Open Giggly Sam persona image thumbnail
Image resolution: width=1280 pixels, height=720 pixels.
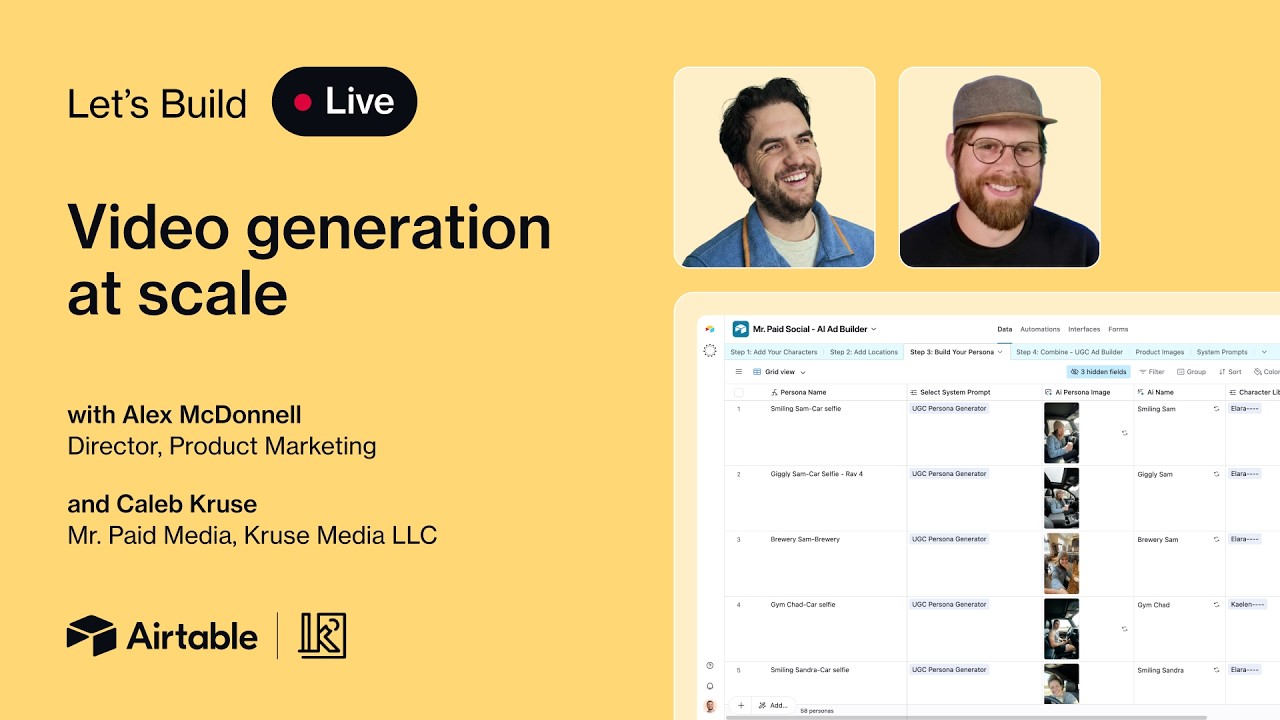click(1062, 498)
